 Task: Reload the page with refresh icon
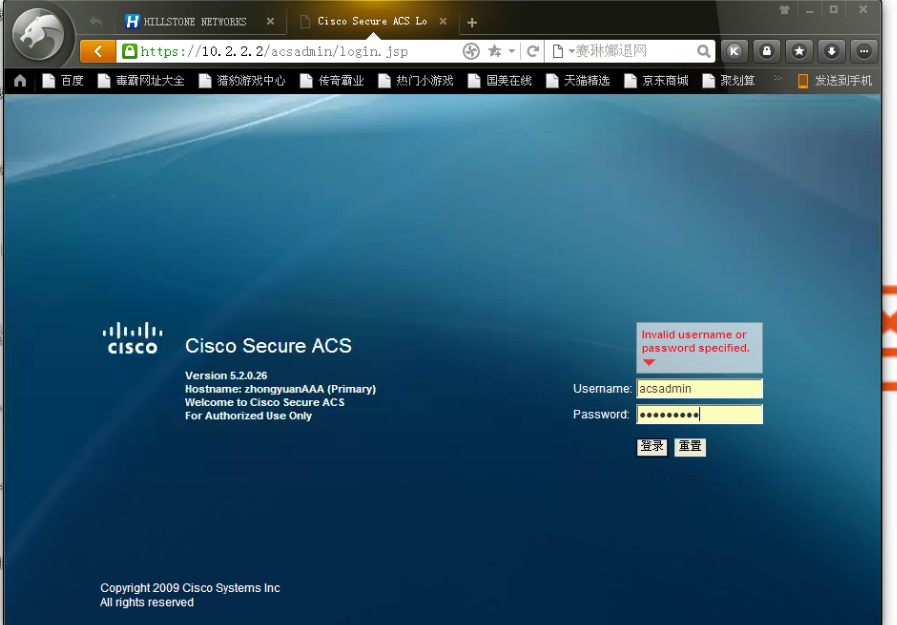pos(533,51)
